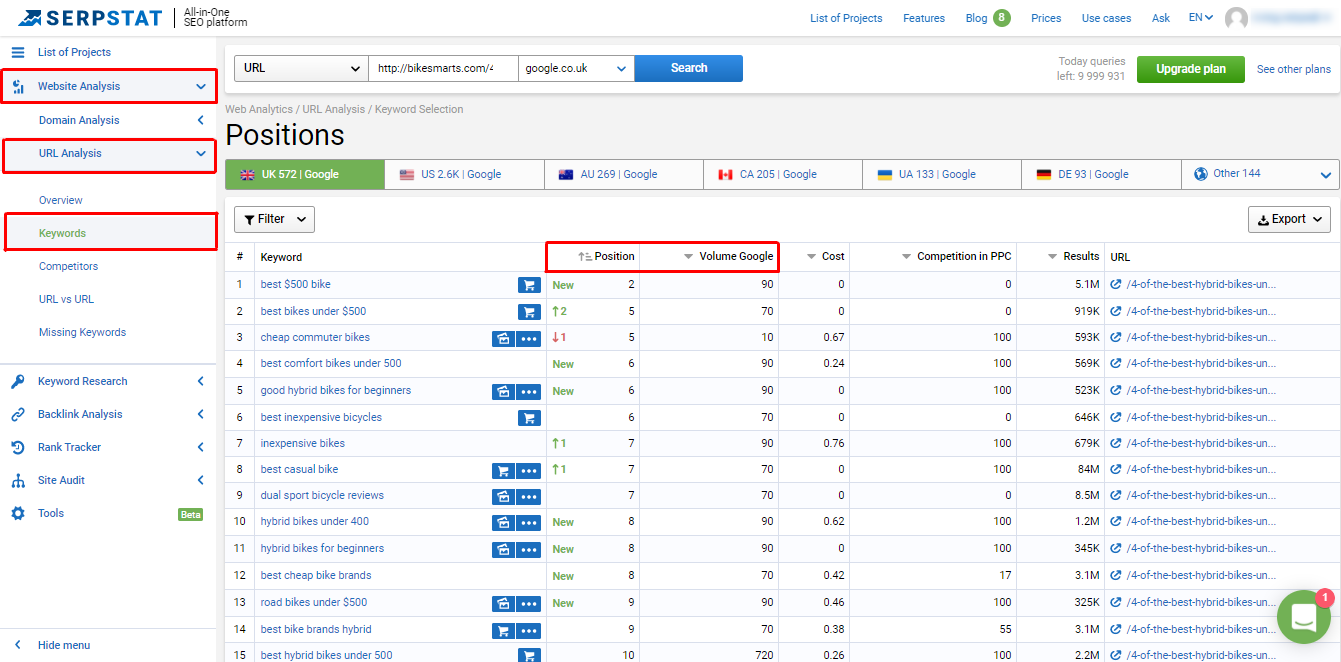1341x662 pixels.
Task: Sort the table by Volume Google column
Action: click(728, 257)
